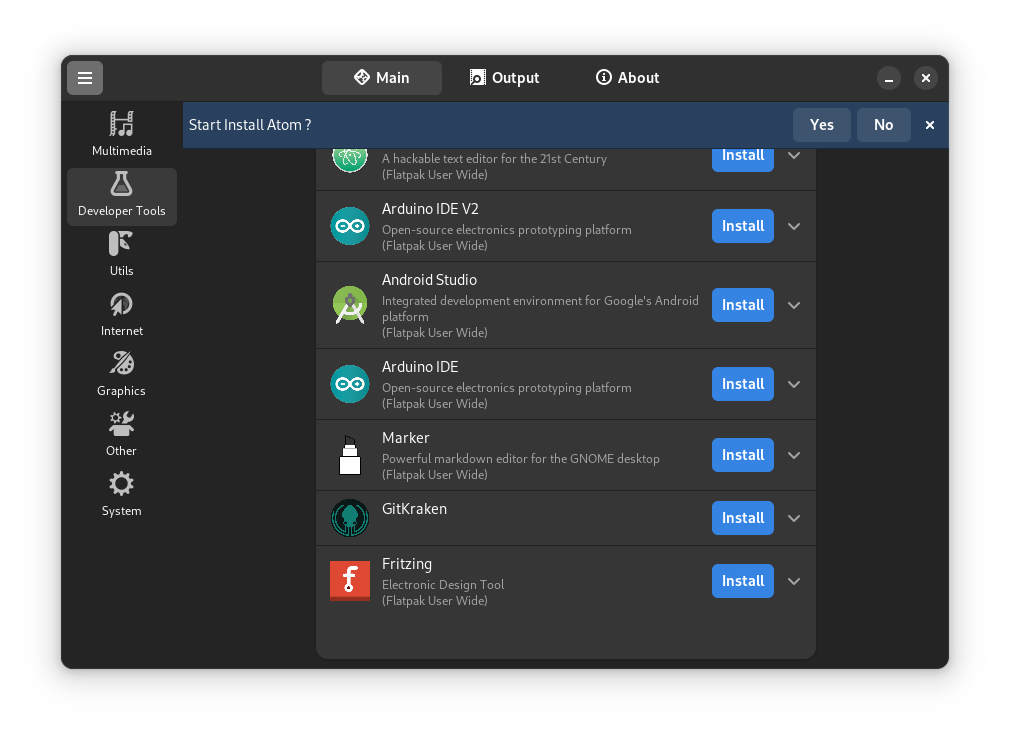Screen dimensions: 1010x736
Task: Expand the GitKraken details chevron
Action: 794,518
